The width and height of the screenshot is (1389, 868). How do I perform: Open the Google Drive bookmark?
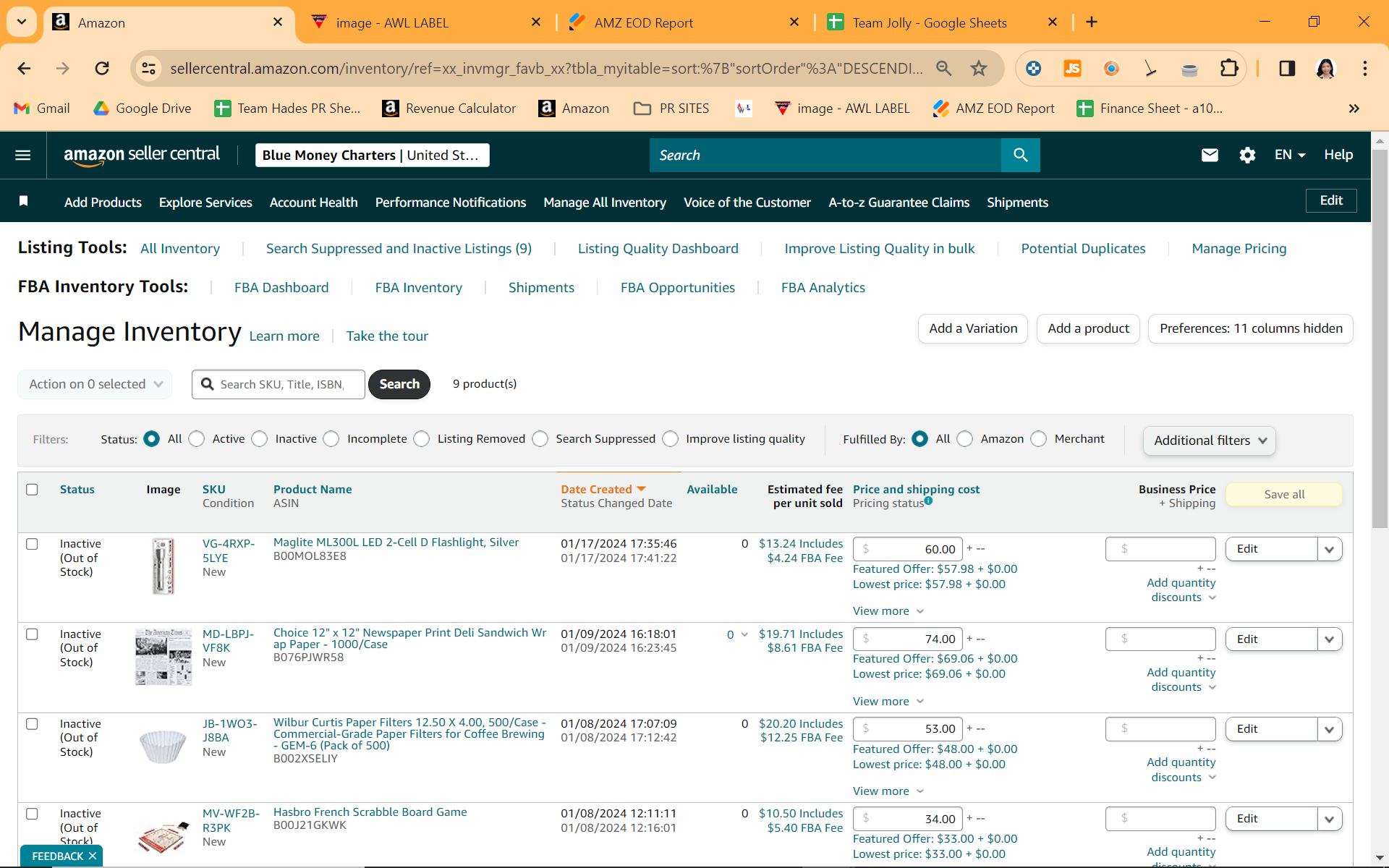tap(143, 109)
